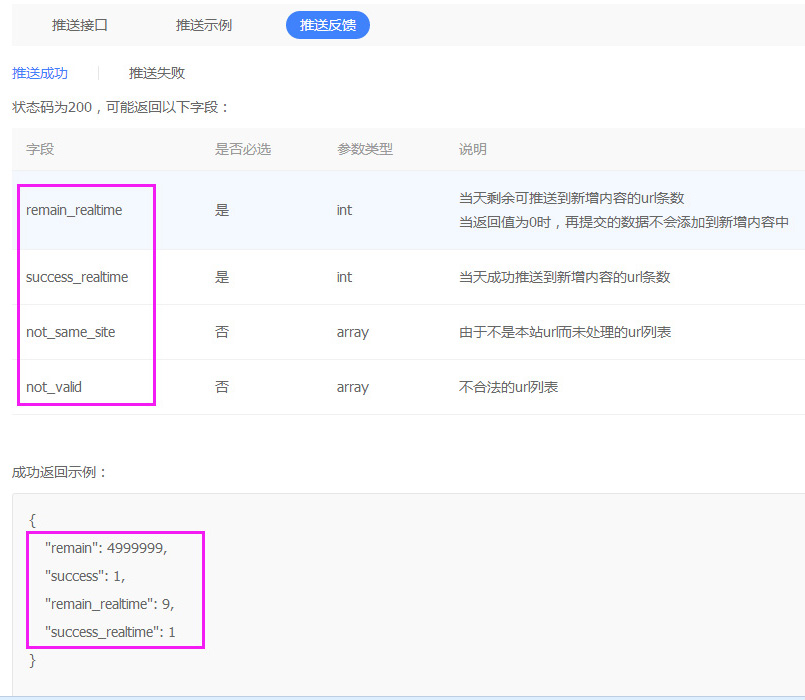Select the not_same_site field entry
The image size is (805, 700).
pos(72,332)
